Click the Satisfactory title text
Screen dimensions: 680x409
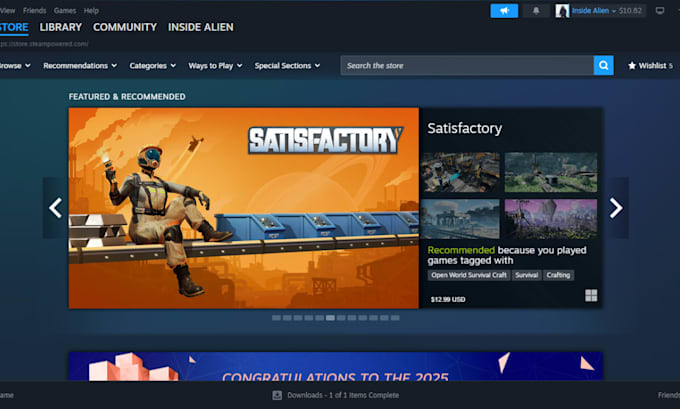[464, 128]
